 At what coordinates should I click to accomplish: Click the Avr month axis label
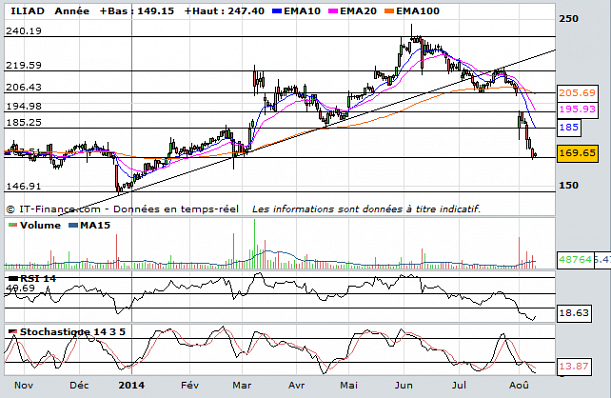pyautogui.click(x=297, y=385)
